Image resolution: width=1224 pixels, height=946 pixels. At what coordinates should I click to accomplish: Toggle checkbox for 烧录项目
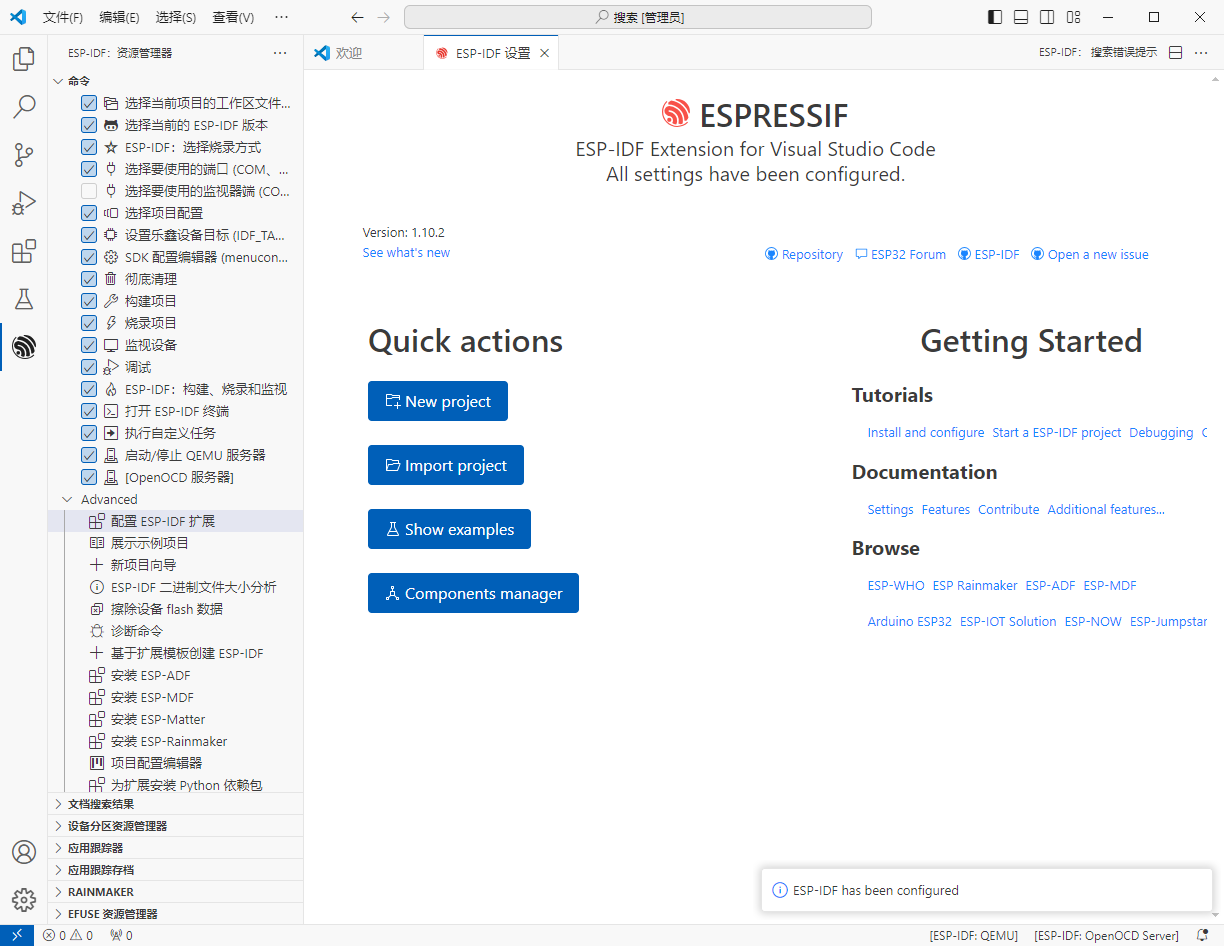click(89, 323)
